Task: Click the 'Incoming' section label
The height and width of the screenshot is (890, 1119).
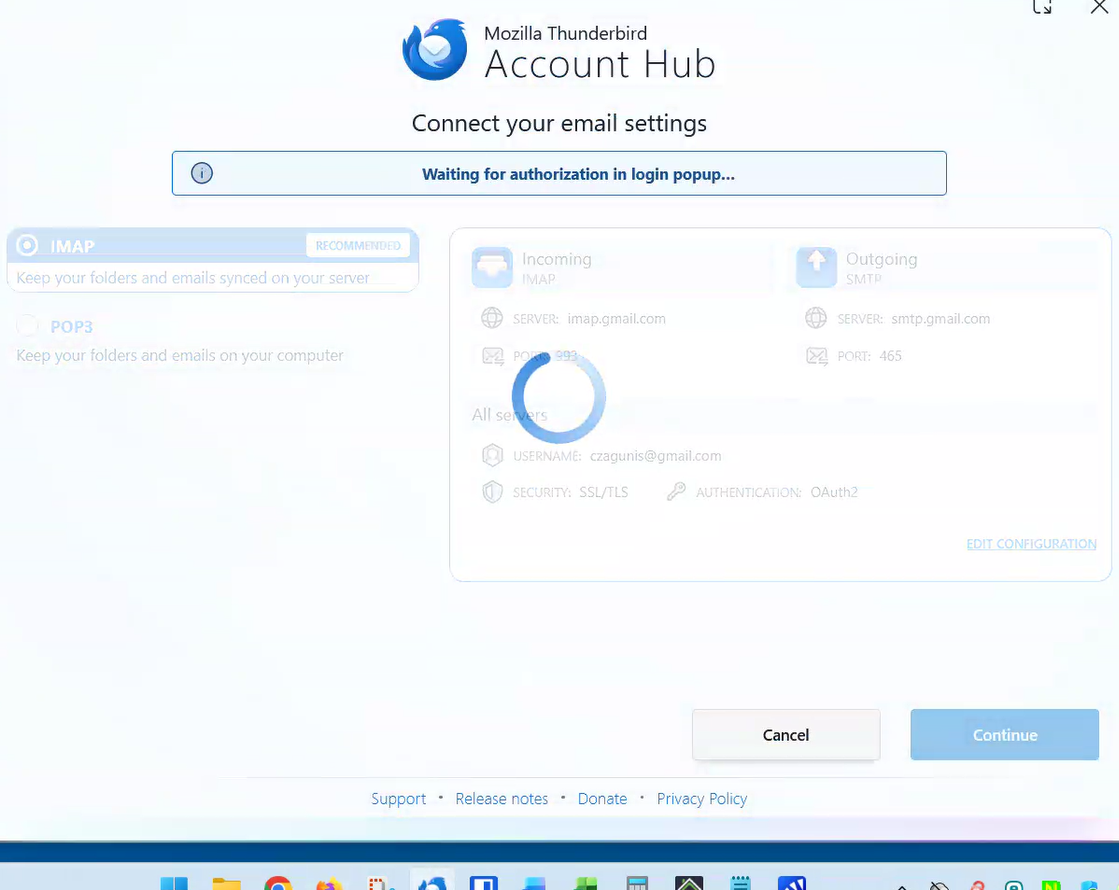Action: tap(557, 259)
